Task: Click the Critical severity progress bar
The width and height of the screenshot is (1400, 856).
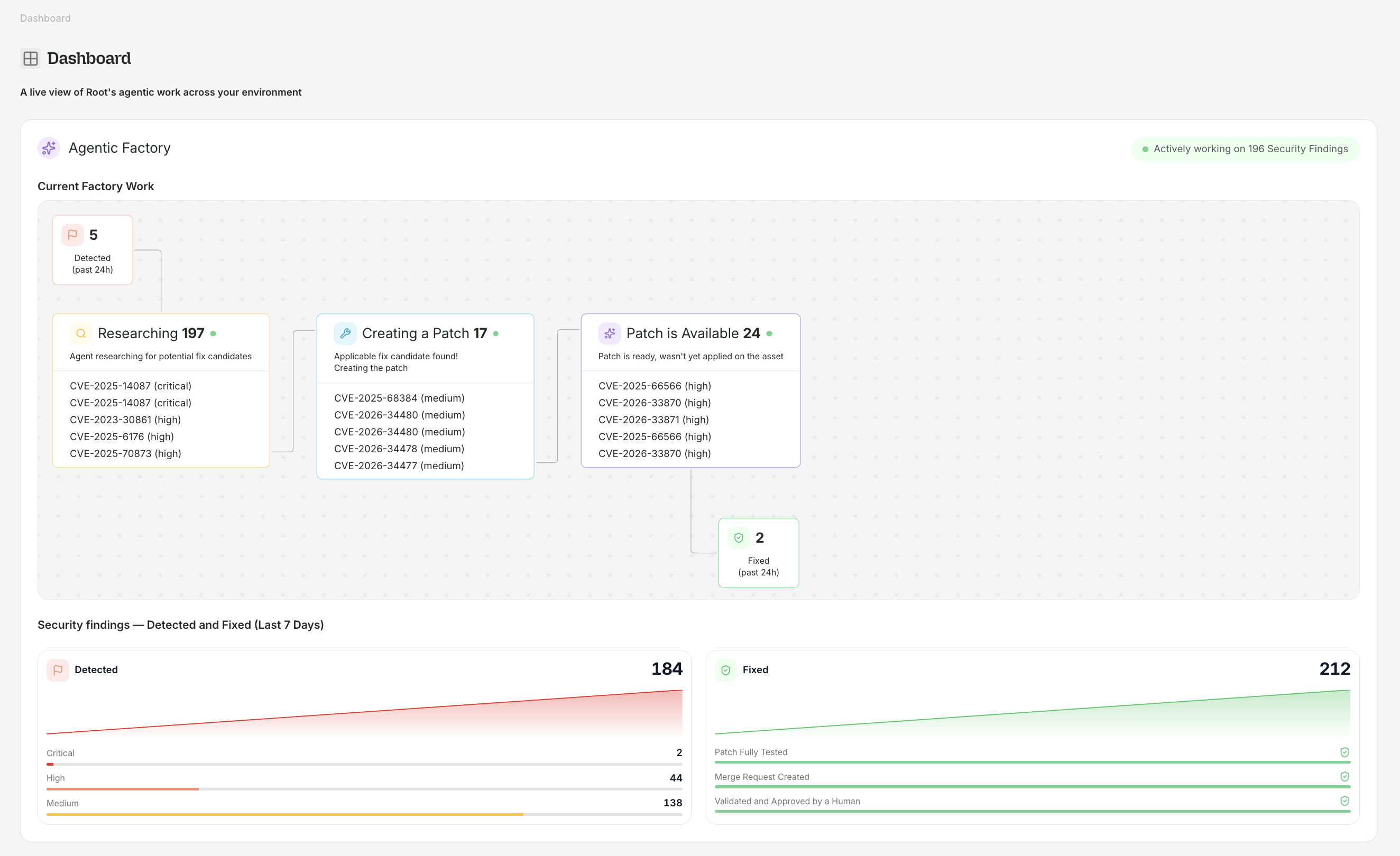Action: tap(364, 764)
